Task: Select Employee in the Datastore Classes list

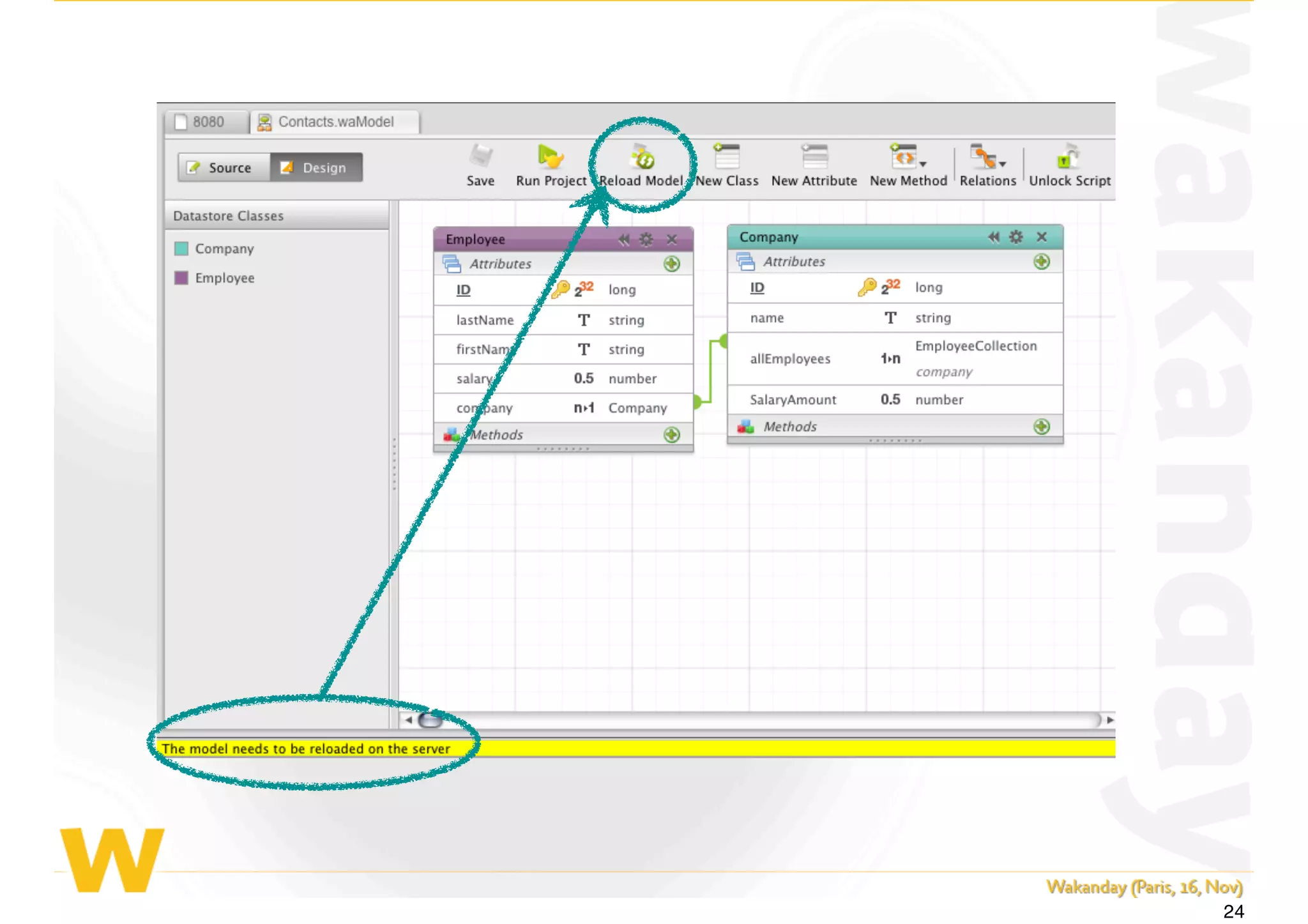Action: pos(224,278)
